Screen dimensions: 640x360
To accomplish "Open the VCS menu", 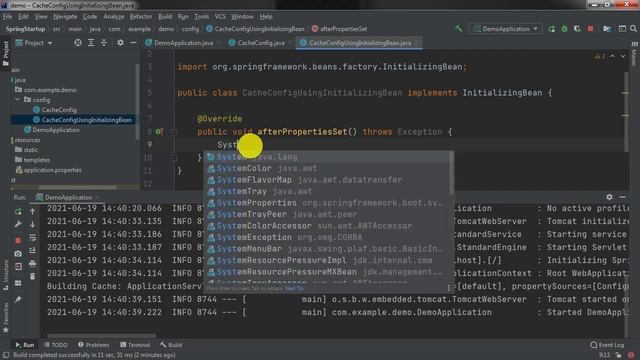I will [220, 17].
